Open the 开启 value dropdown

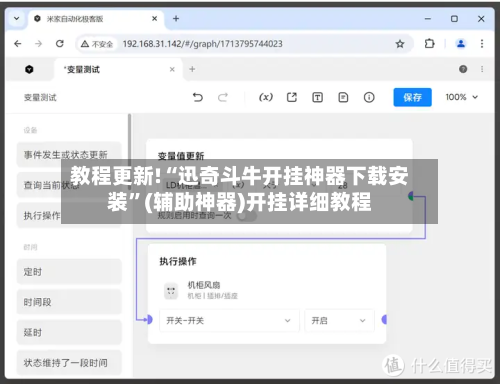click(339, 321)
